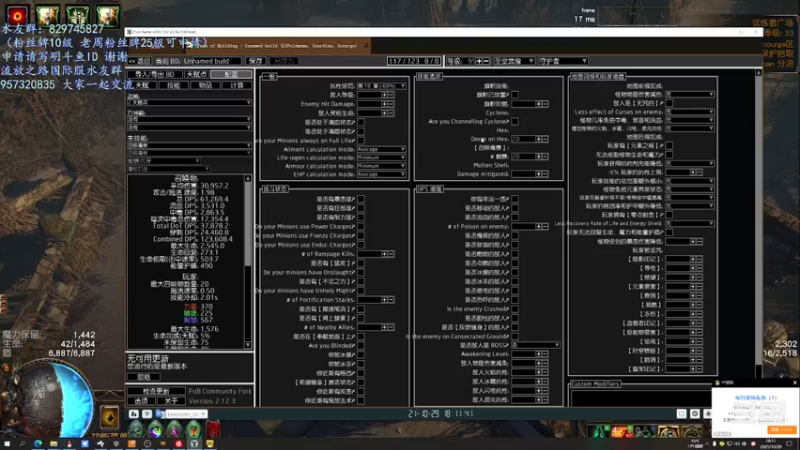Click the 保存 save button
Image resolution: width=800 pixels, height=450 pixels.
coord(255,61)
